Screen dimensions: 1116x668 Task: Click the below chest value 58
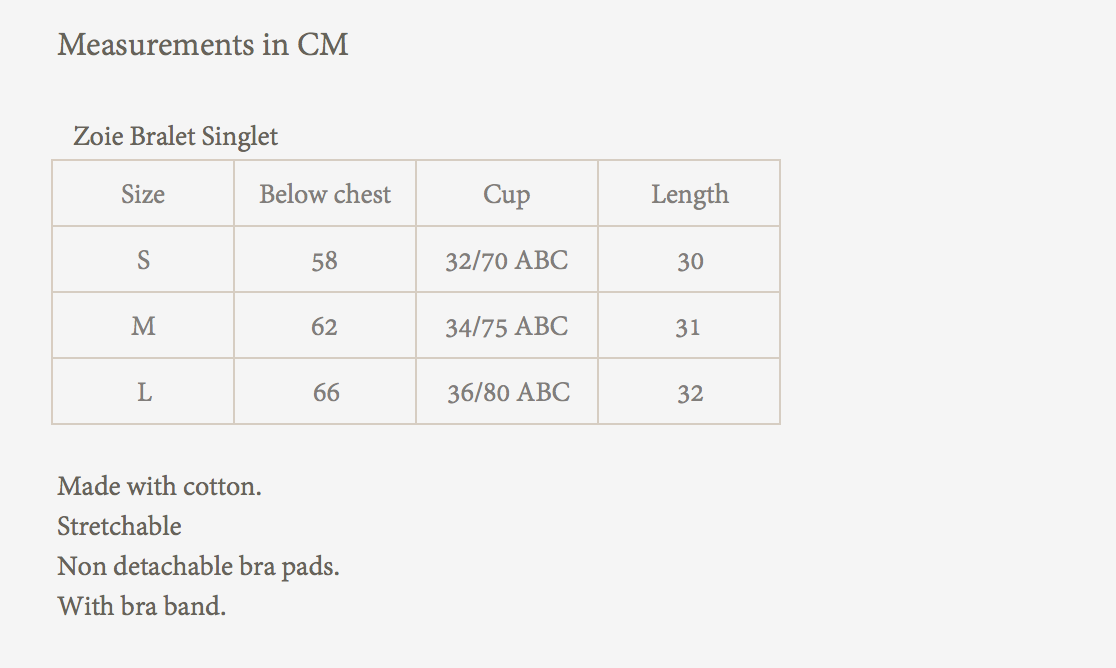(325, 261)
